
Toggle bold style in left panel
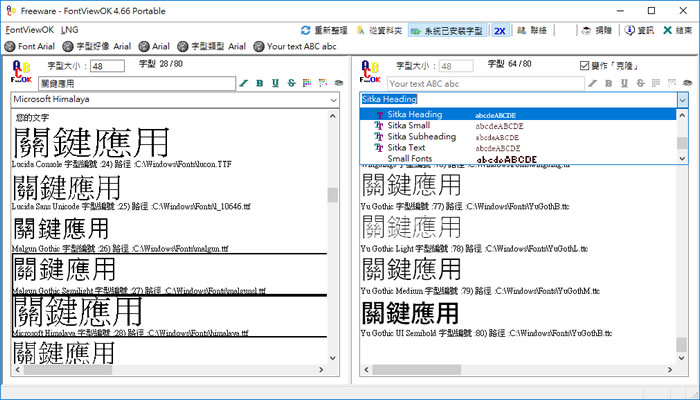260,83
